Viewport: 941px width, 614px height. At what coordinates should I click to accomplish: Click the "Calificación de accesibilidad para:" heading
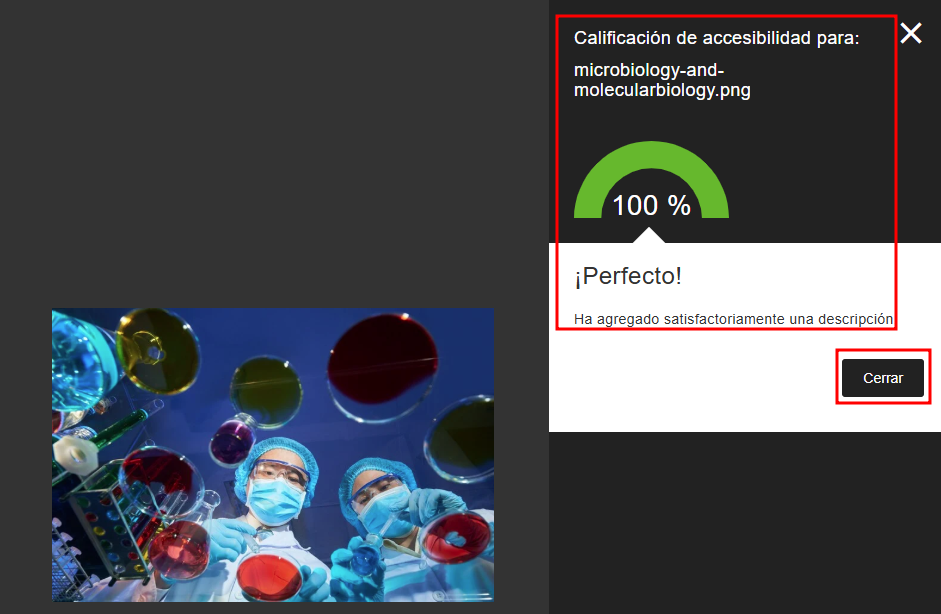coord(717,38)
